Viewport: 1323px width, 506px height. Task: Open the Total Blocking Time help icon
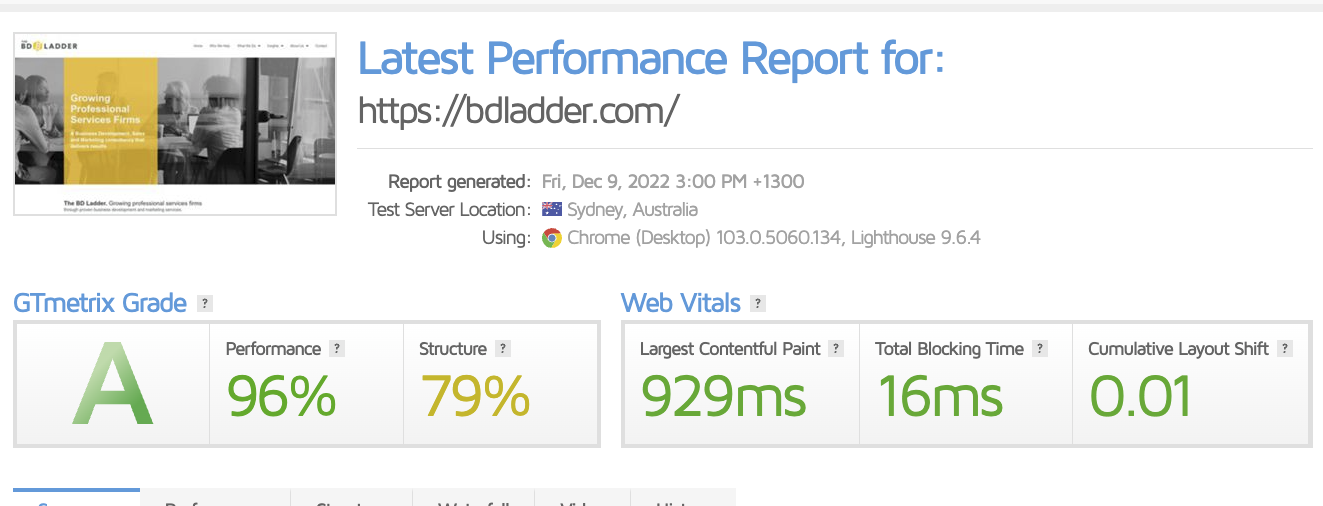pyautogui.click(x=1040, y=349)
